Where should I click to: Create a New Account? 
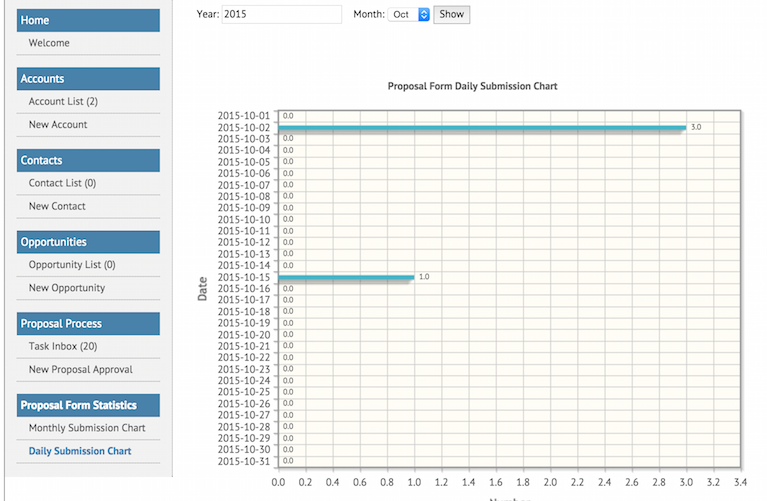coord(58,125)
